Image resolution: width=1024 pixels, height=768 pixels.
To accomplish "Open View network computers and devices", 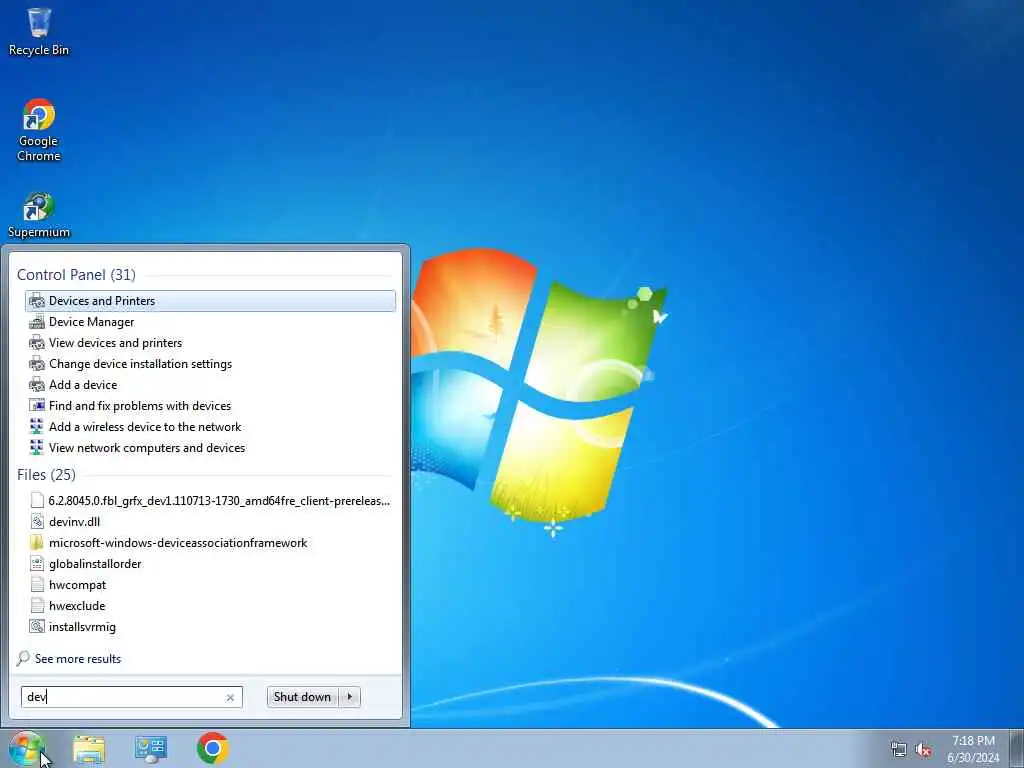I will pos(210,447).
